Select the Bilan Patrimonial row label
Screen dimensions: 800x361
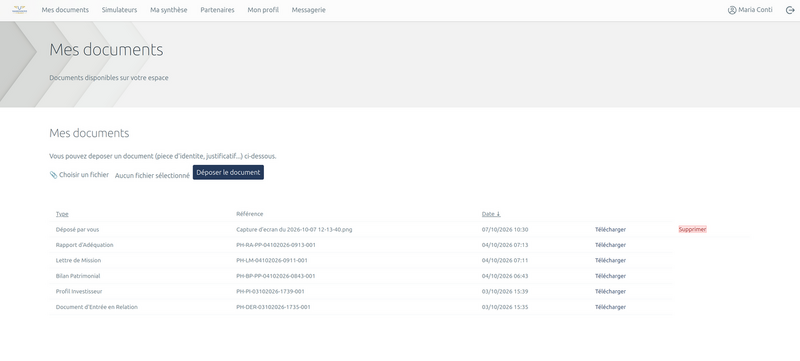pos(78,276)
